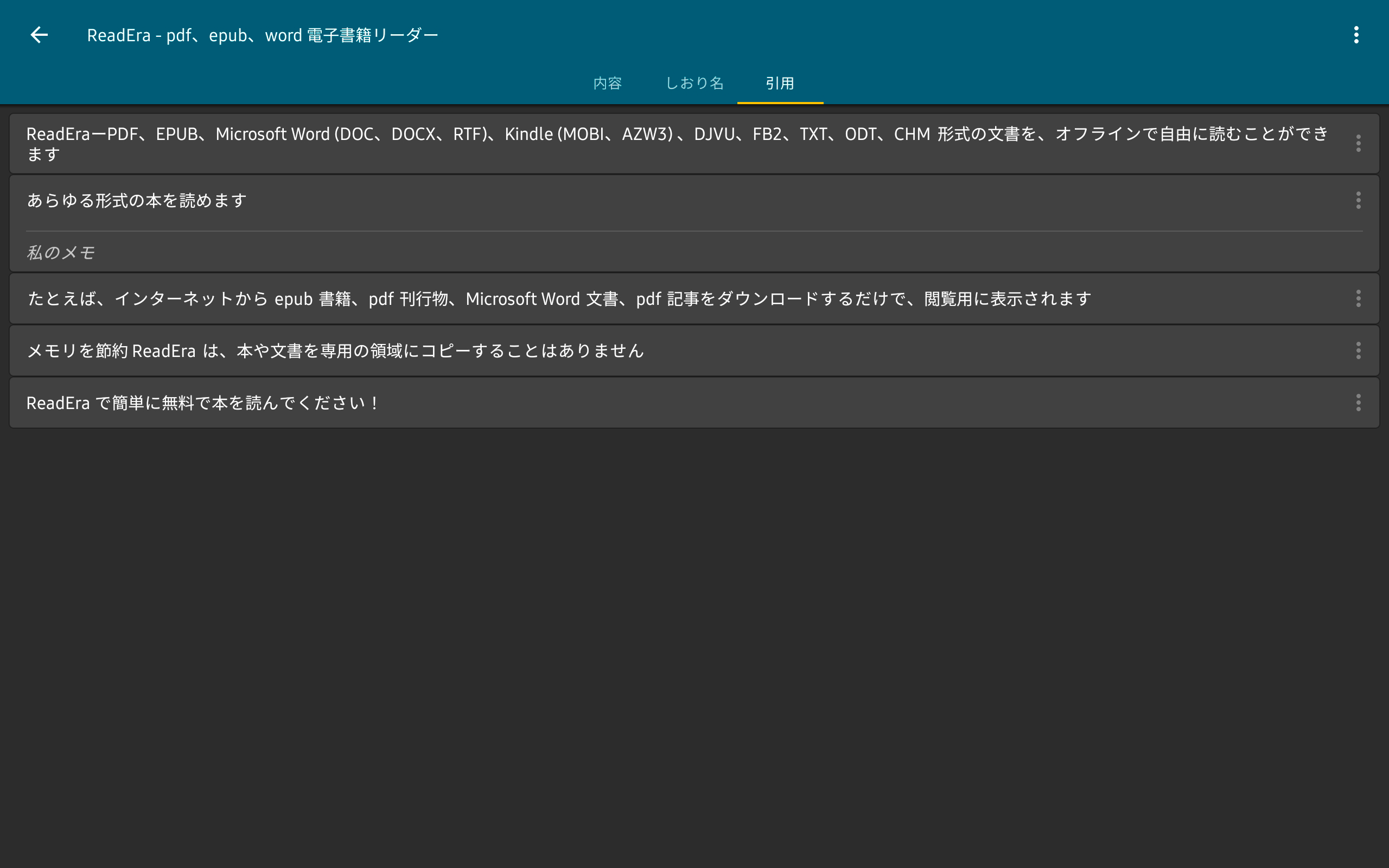Open options for メモリを節約 ReadEra quote
This screenshot has height=868, width=1389.
click(x=1358, y=351)
